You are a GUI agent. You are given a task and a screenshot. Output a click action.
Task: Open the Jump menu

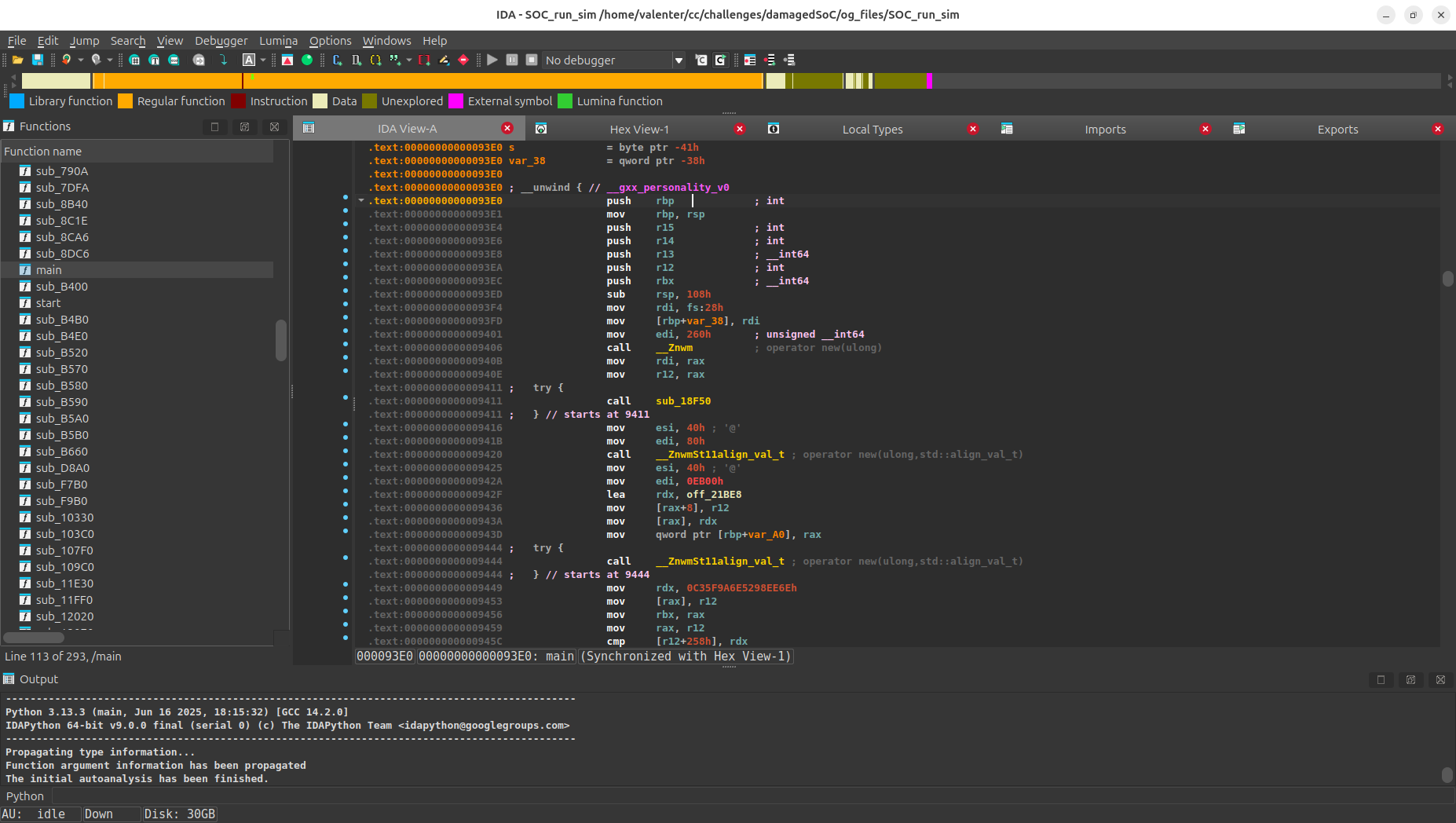[x=84, y=41]
